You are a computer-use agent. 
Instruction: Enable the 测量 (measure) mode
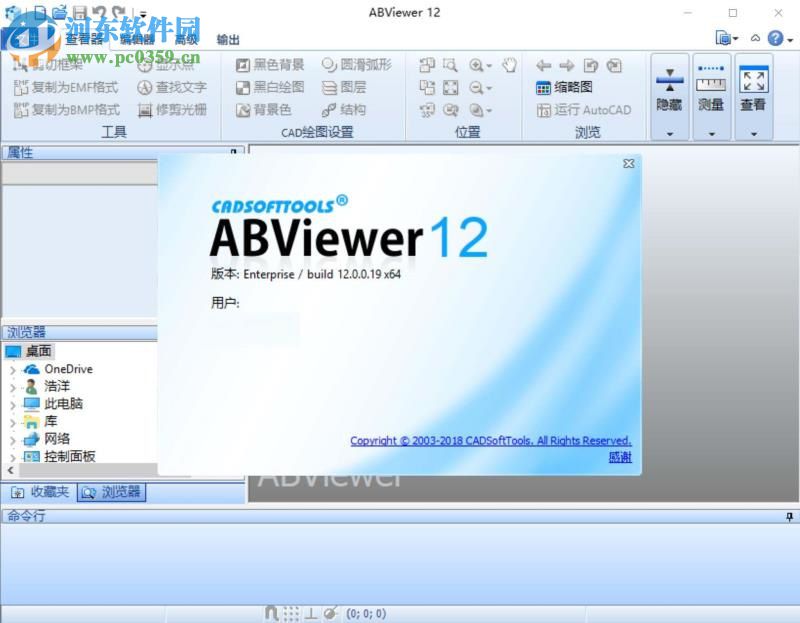(x=711, y=90)
